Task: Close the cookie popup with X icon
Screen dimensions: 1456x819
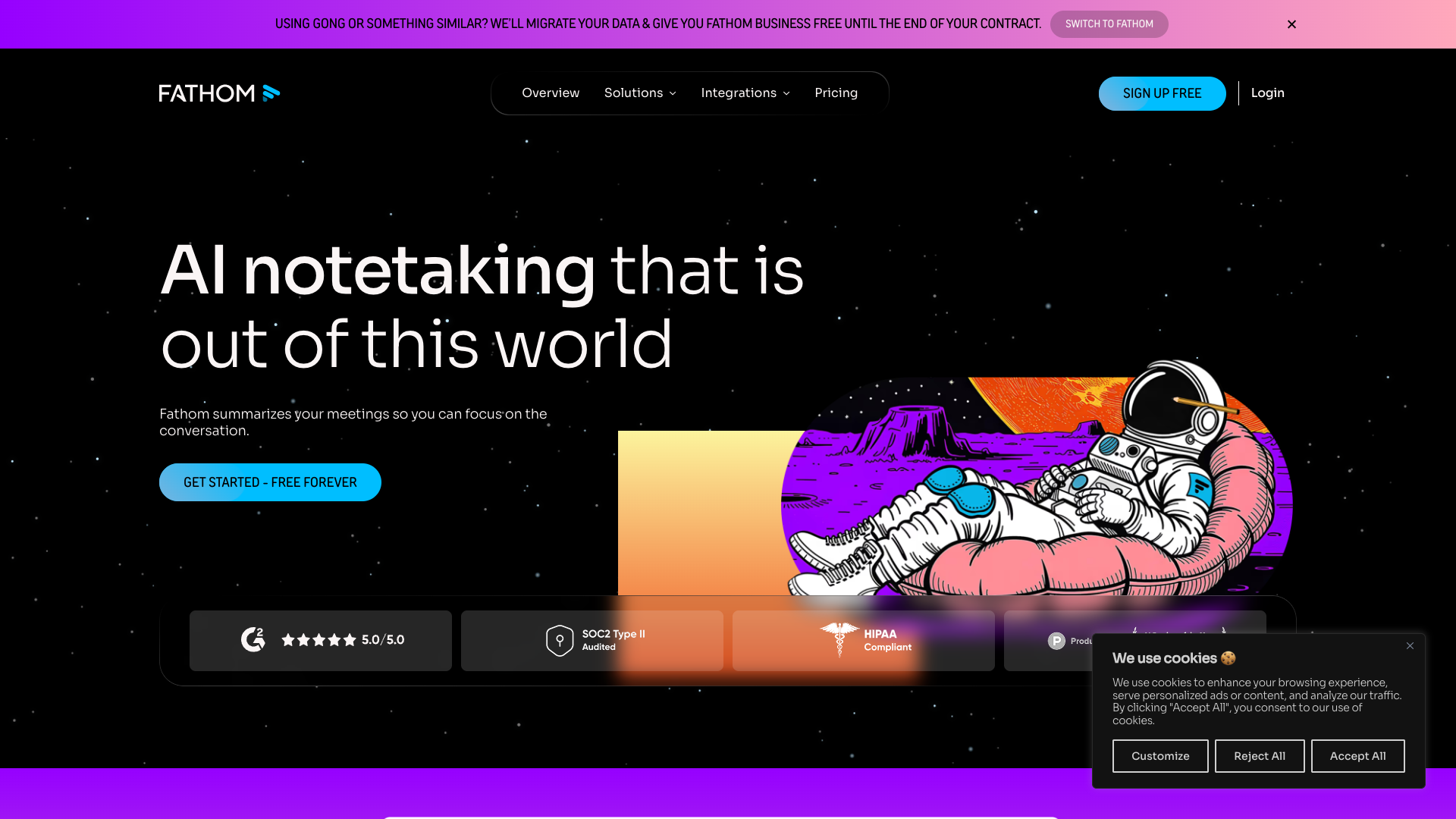Action: click(x=1410, y=646)
